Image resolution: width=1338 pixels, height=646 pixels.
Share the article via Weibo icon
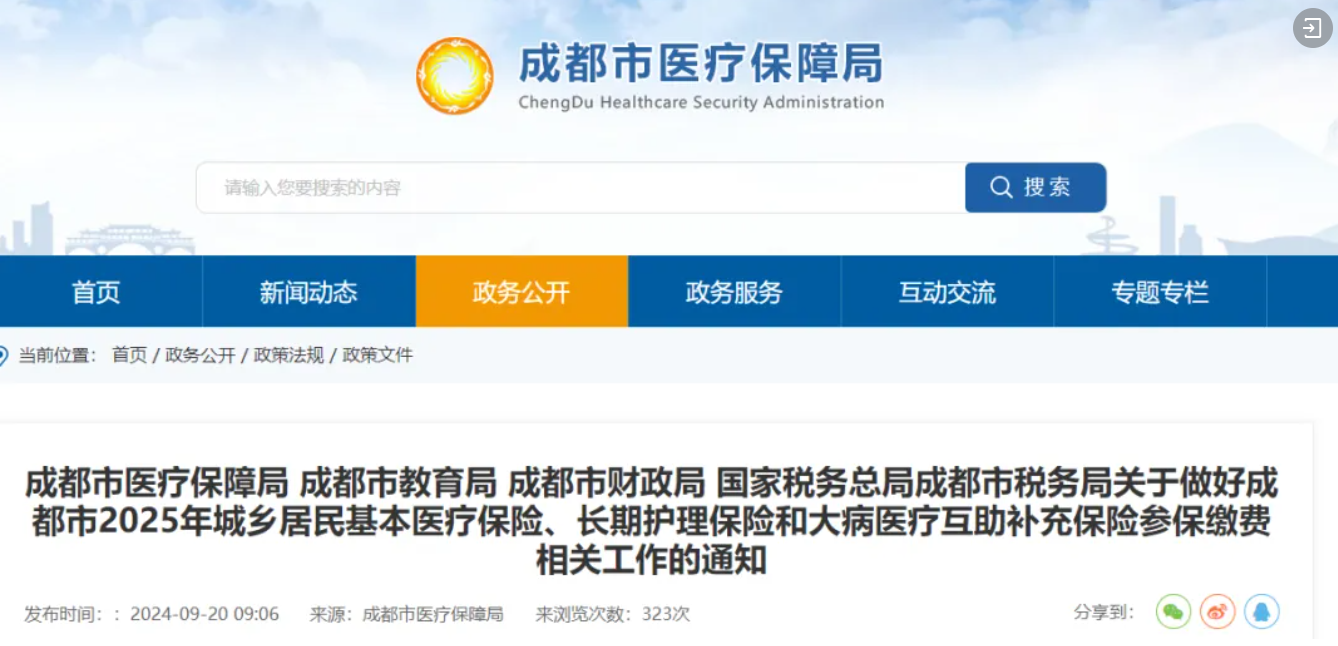pos(1217,611)
